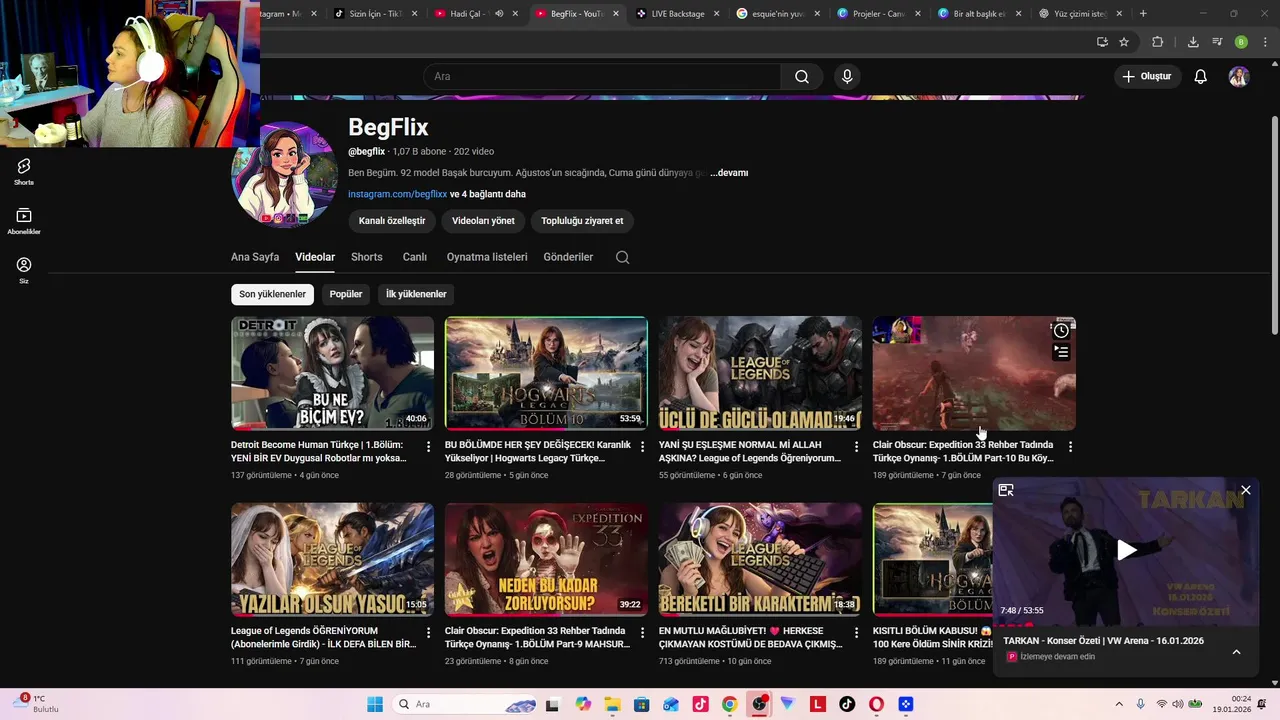This screenshot has height=720, width=1280.
Task: Open NEDEN BU KADAR ZORLUYORSUN thumbnail
Action: 546,559
